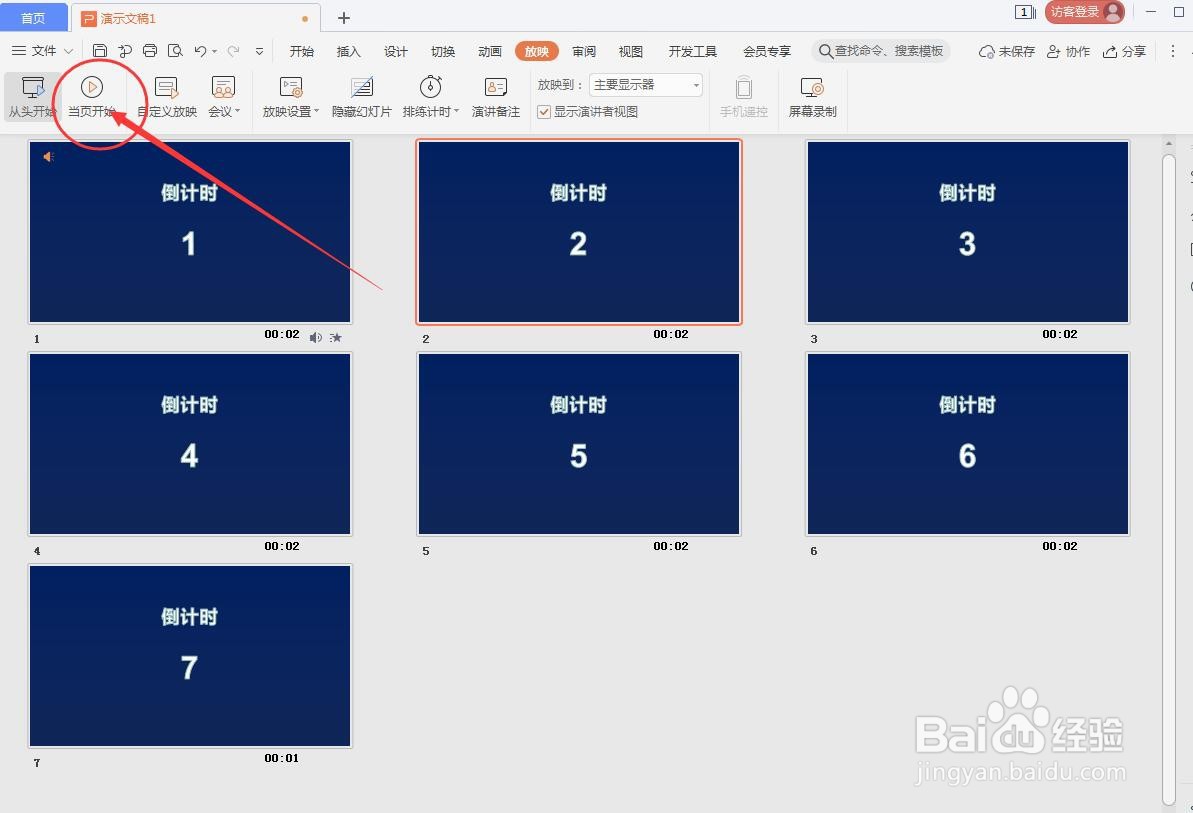
Task: Select slide thumbnail 5
Action: pyautogui.click(x=579, y=443)
